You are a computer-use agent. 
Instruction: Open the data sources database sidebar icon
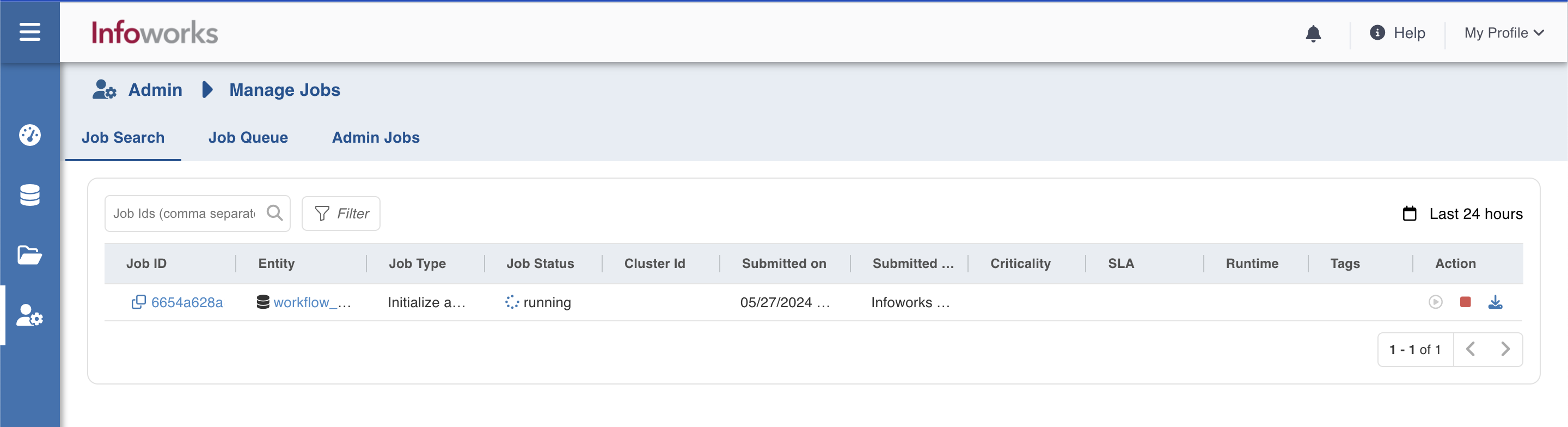click(29, 195)
